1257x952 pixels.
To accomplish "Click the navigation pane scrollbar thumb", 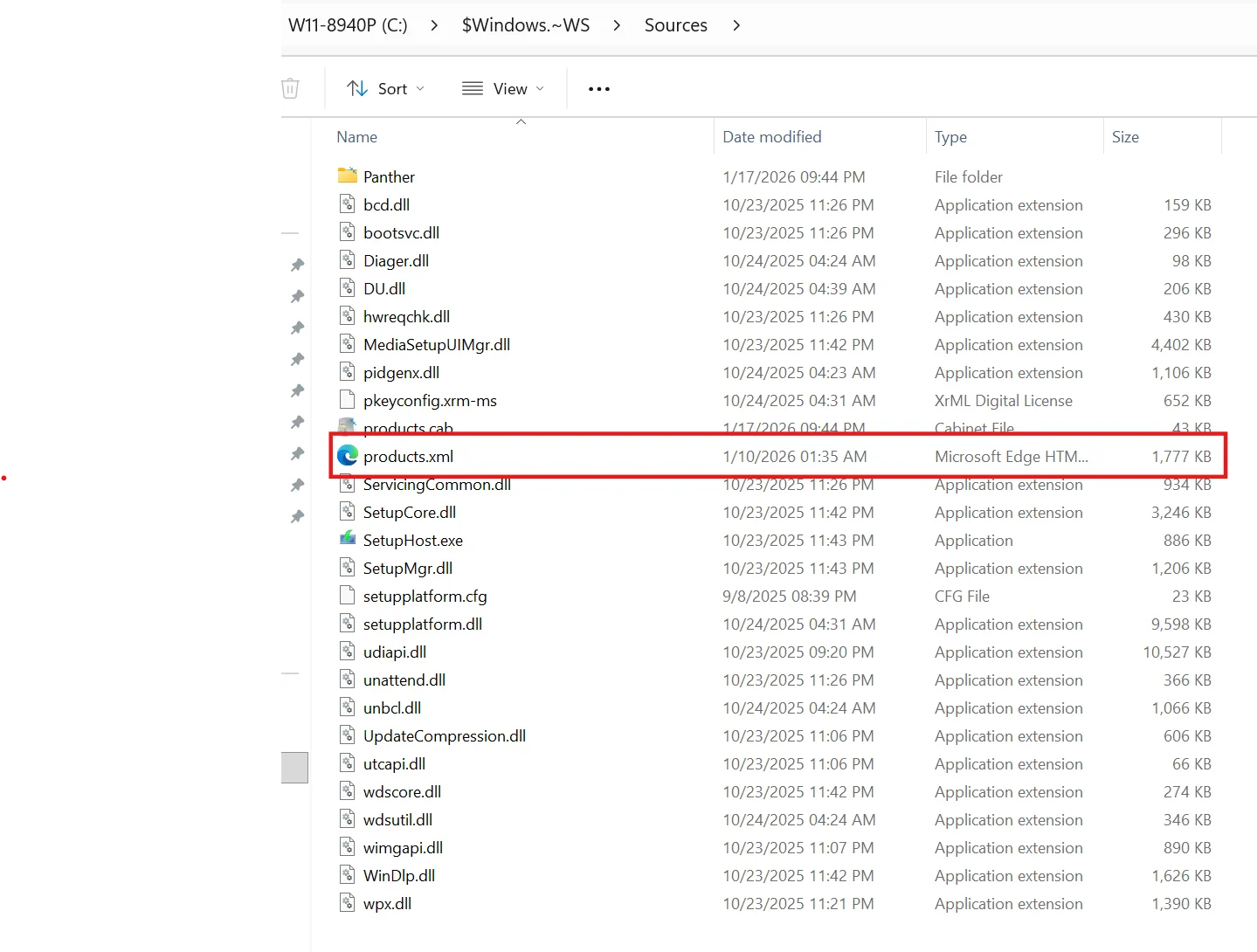I will [294, 768].
